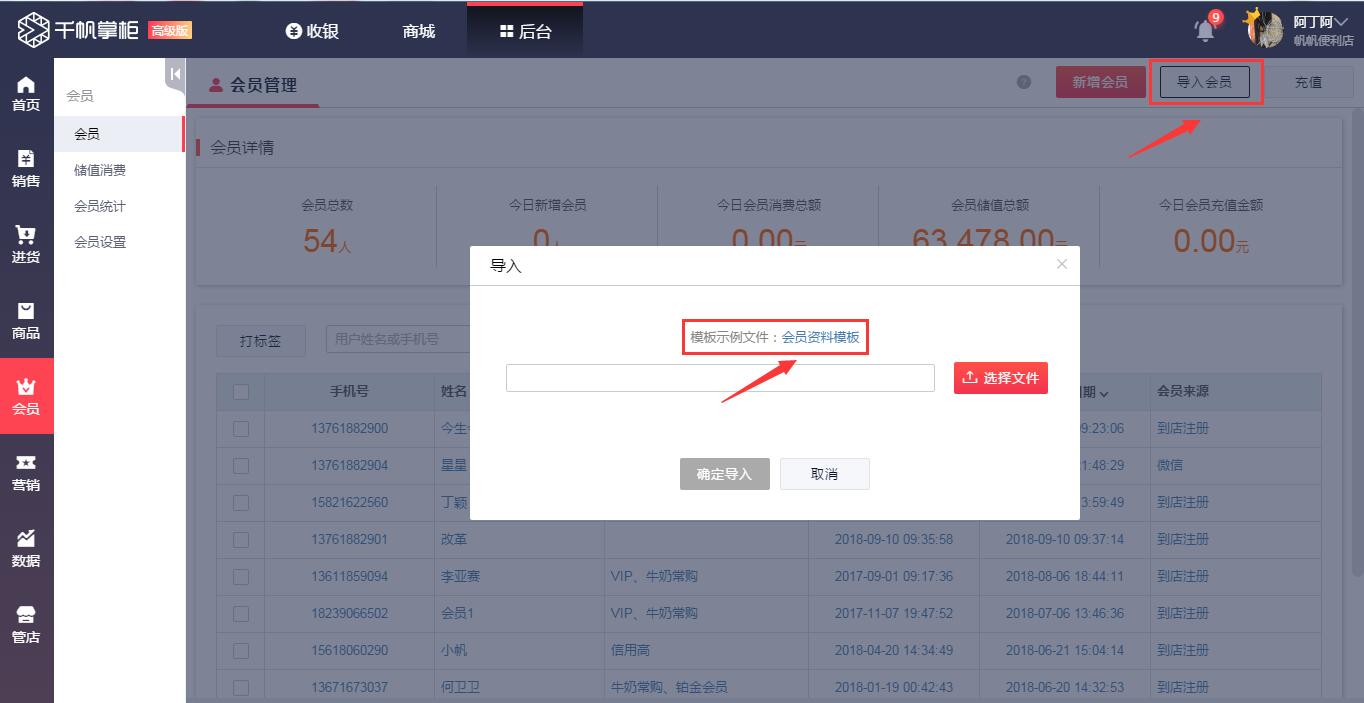Open notifications bell with badge 9
The height and width of the screenshot is (703, 1364).
[1206, 30]
